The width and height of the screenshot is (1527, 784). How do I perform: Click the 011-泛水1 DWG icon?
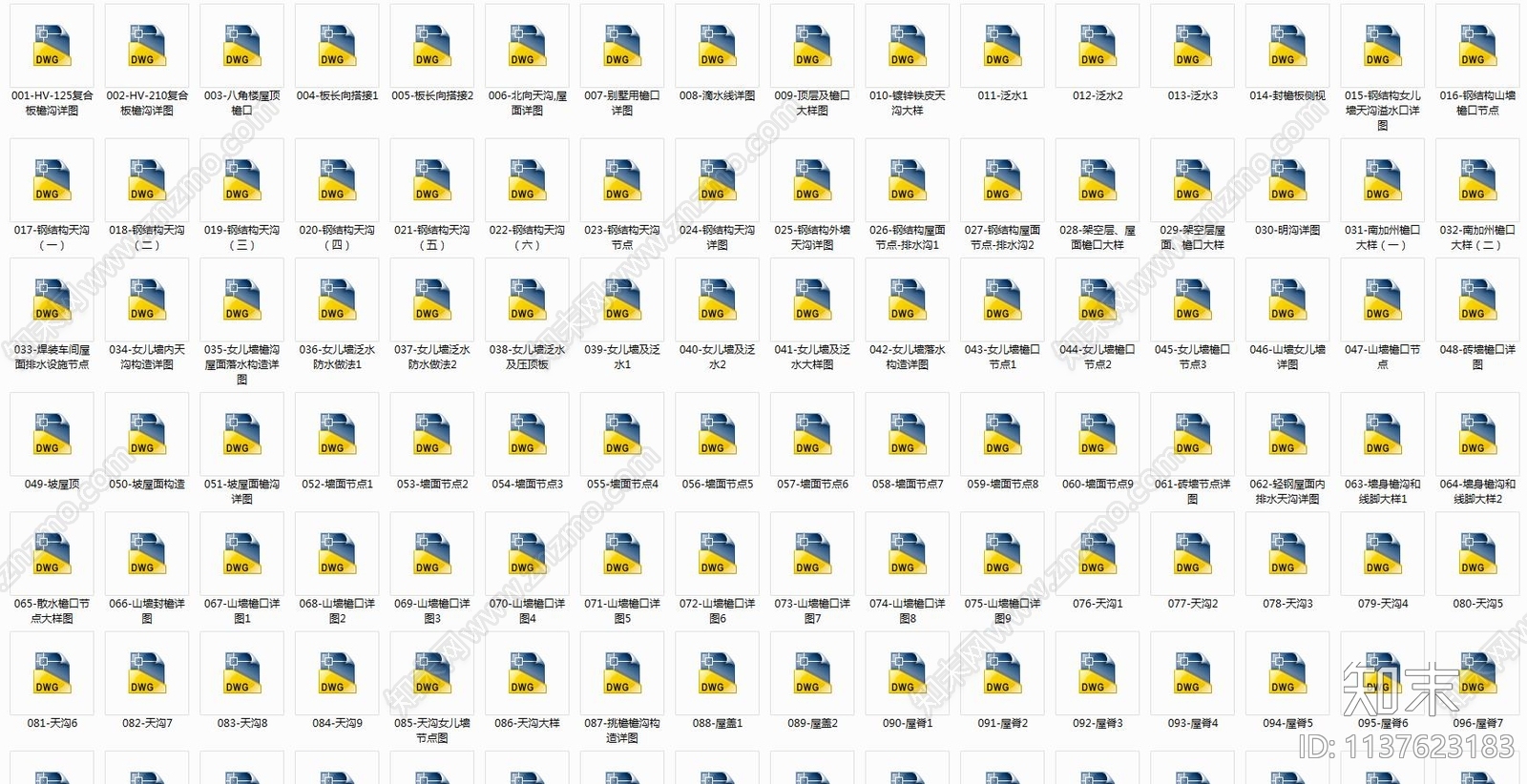(x=1002, y=46)
